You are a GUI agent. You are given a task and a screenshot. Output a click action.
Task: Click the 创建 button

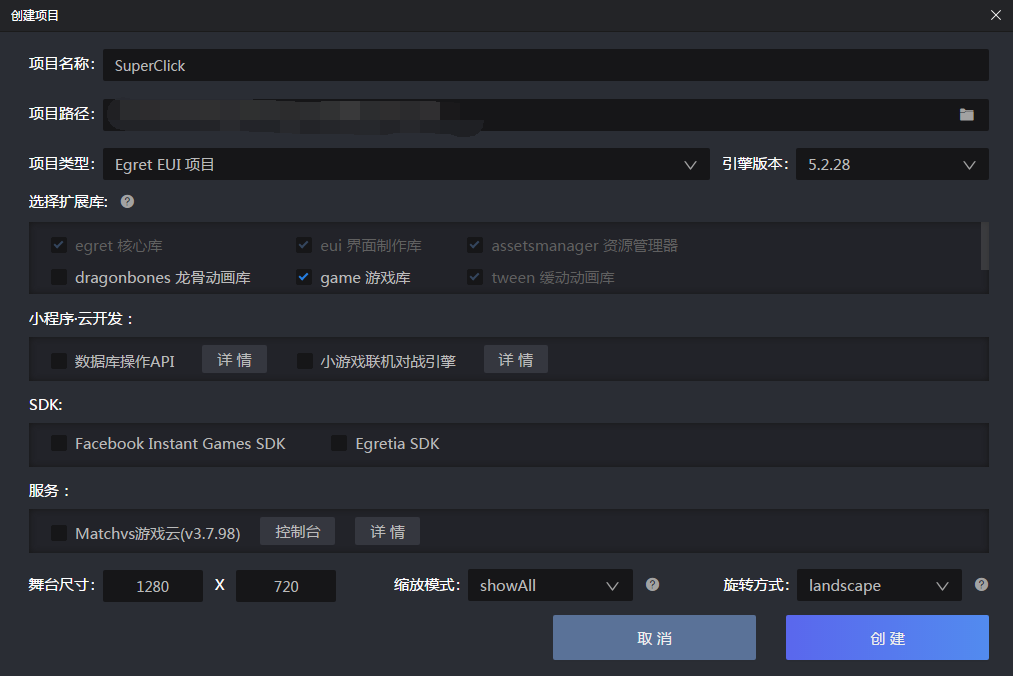(x=886, y=637)
